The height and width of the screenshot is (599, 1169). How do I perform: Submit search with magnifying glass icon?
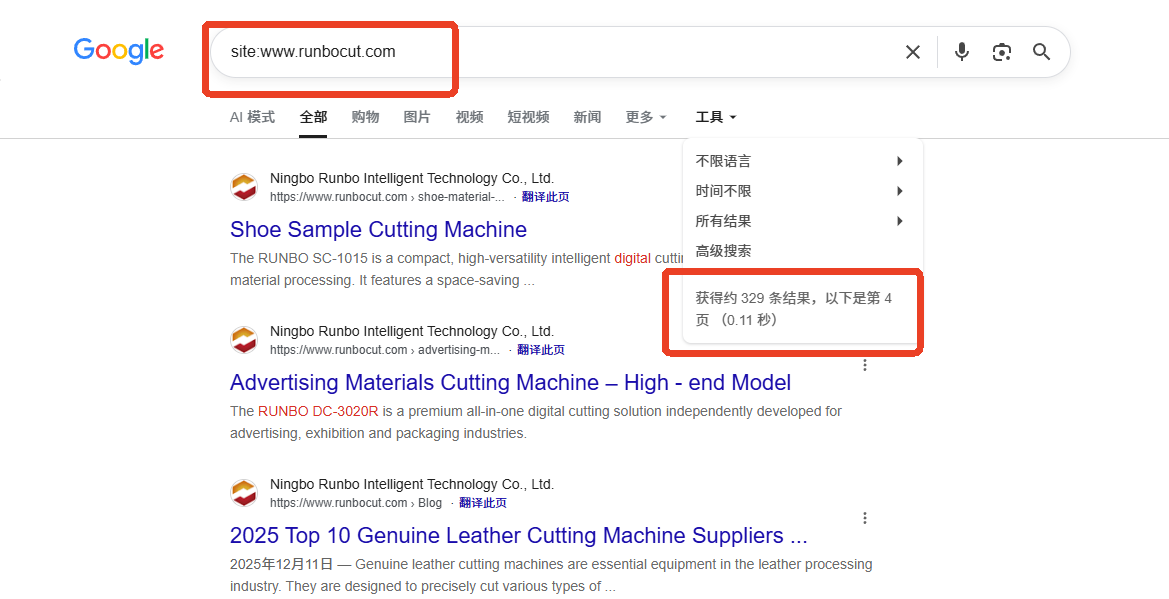pyautogui.click(x=1042, y=51)
